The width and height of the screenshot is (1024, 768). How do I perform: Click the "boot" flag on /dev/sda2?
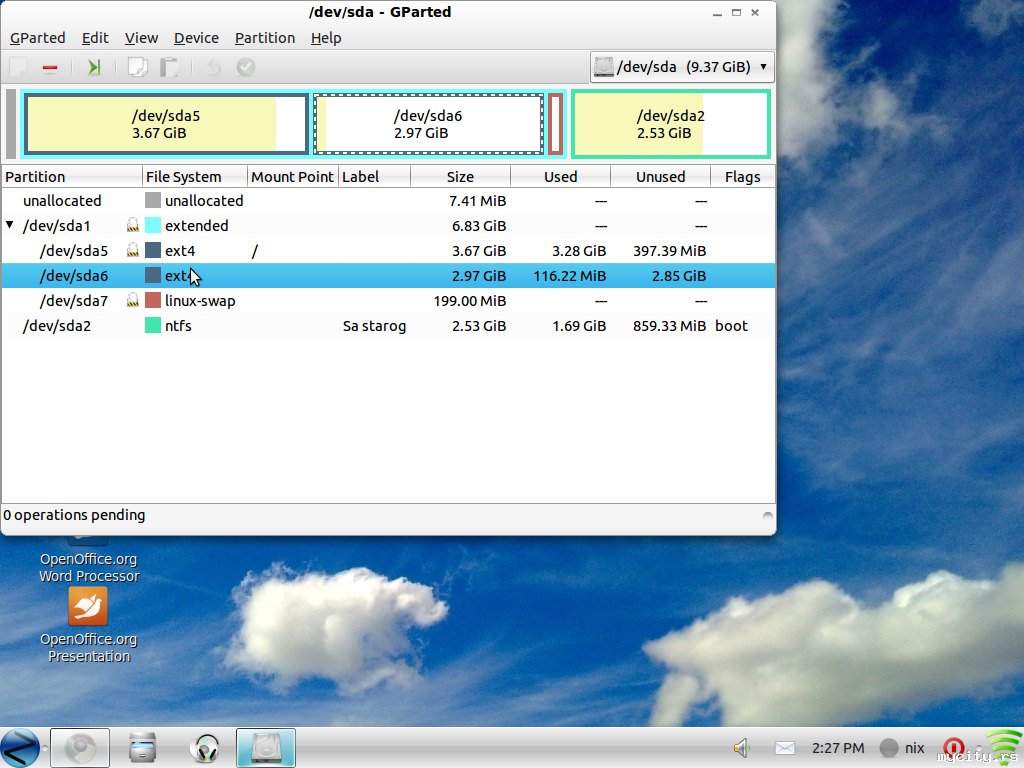point(731,325)
